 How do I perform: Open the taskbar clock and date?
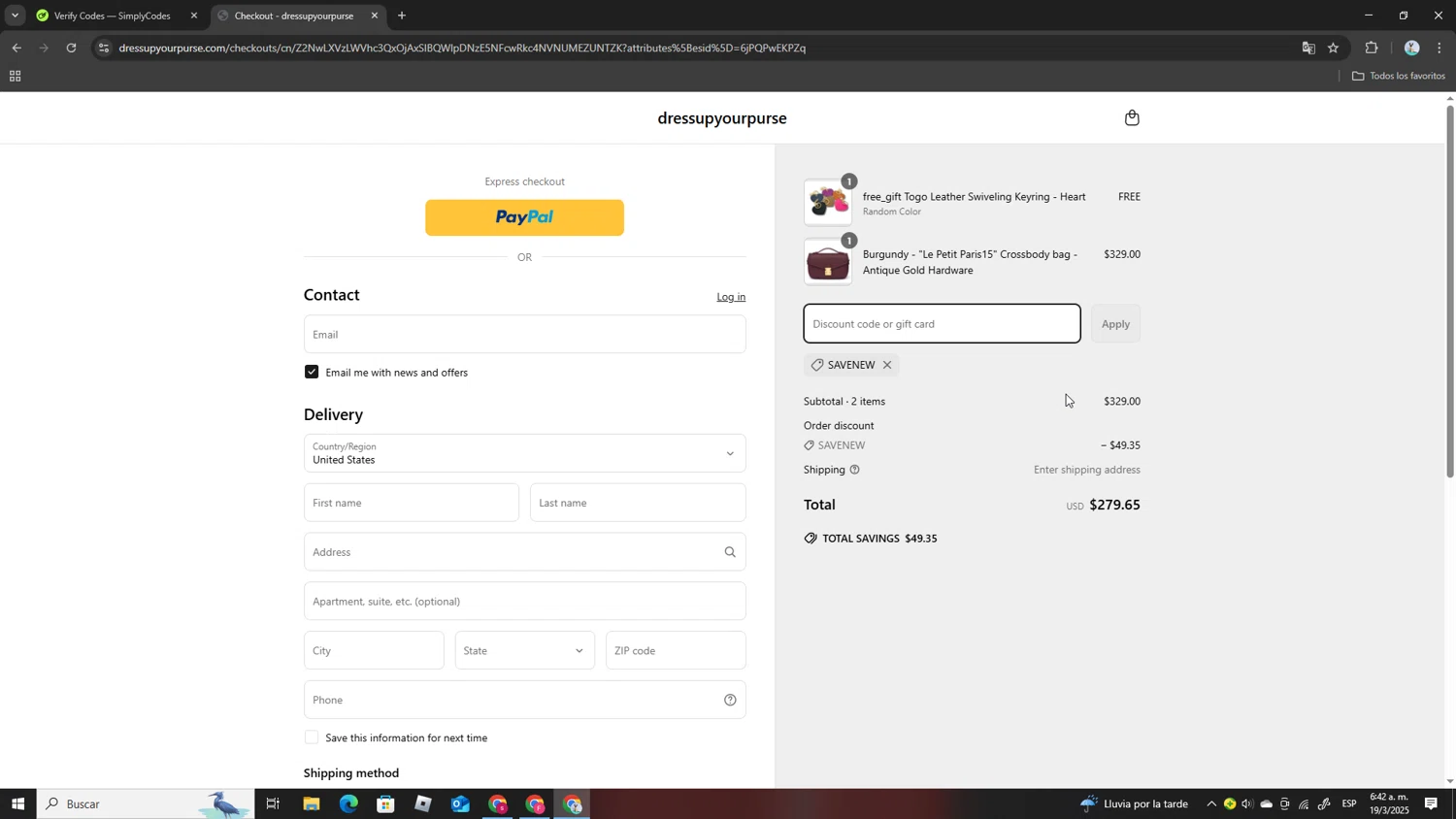click(1390, 803)
